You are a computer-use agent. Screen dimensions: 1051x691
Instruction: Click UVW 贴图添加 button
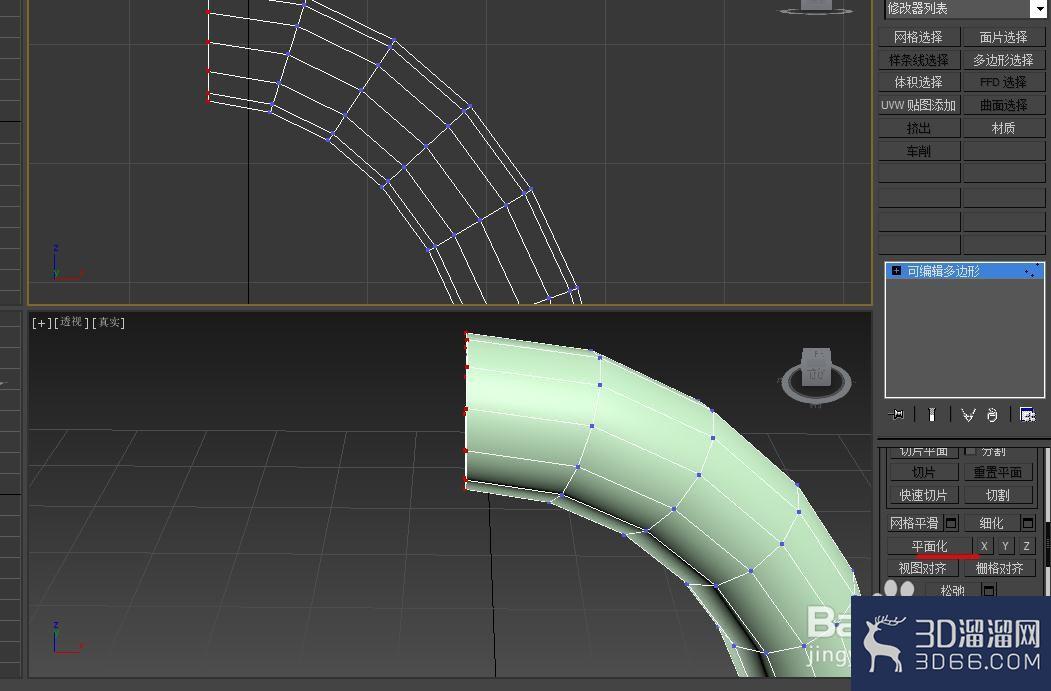pyautogui.click(x=919, y=105)
